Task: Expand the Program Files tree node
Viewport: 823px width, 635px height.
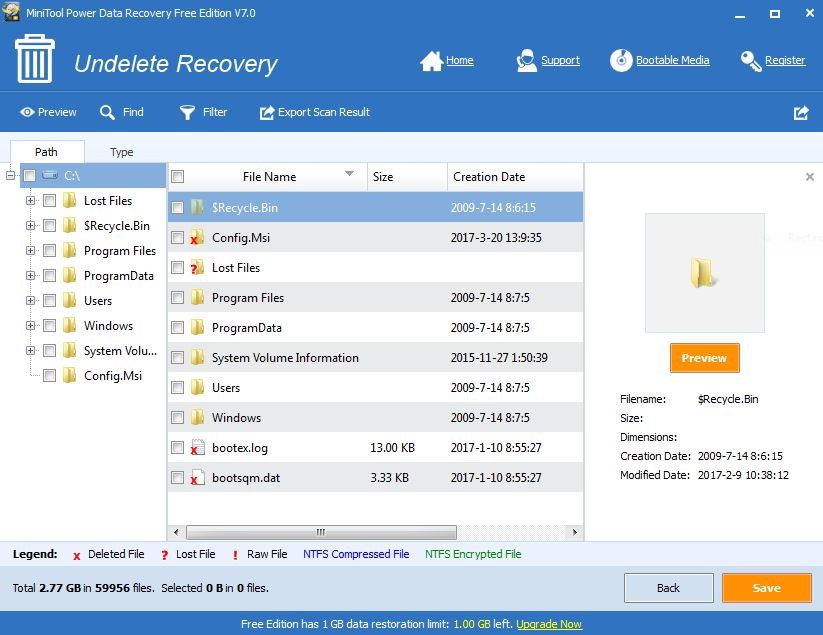Action: [x=30, y=250]
